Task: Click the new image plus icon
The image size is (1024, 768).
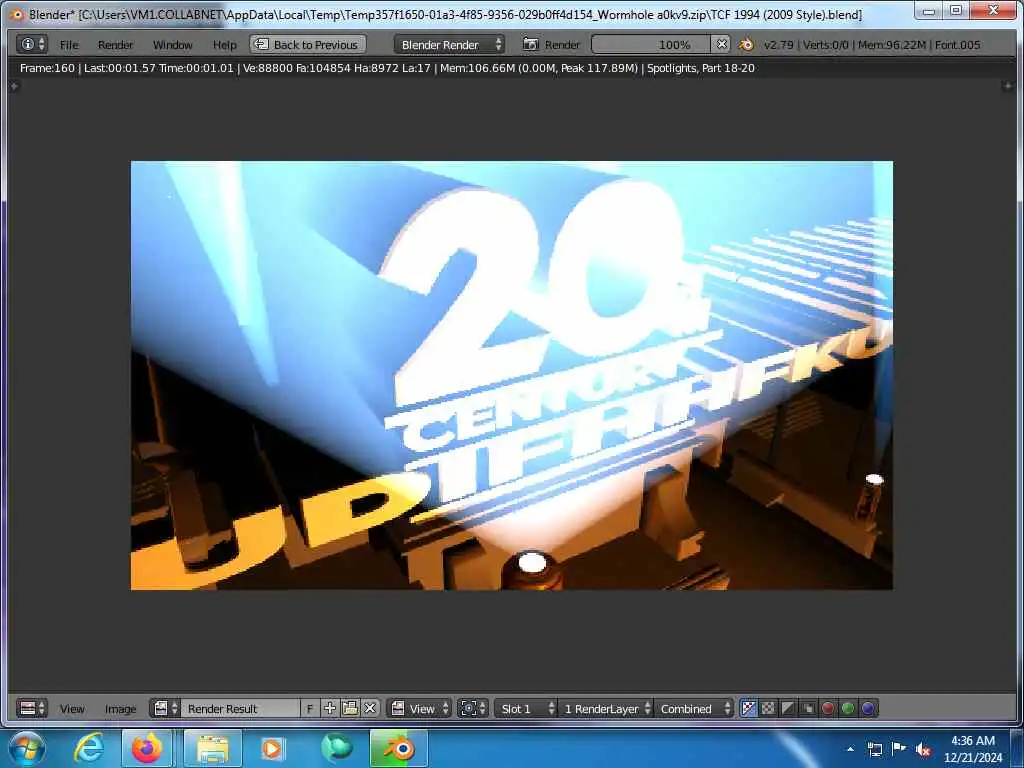Action: point(330,709)
